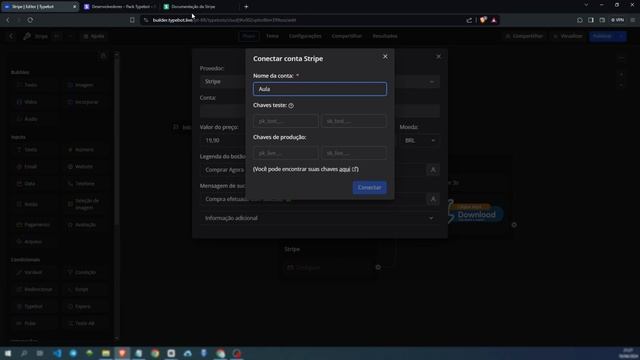
Task: Select the Redirecionar logic block
Action: pyautogui.click(x=33, y=289)
